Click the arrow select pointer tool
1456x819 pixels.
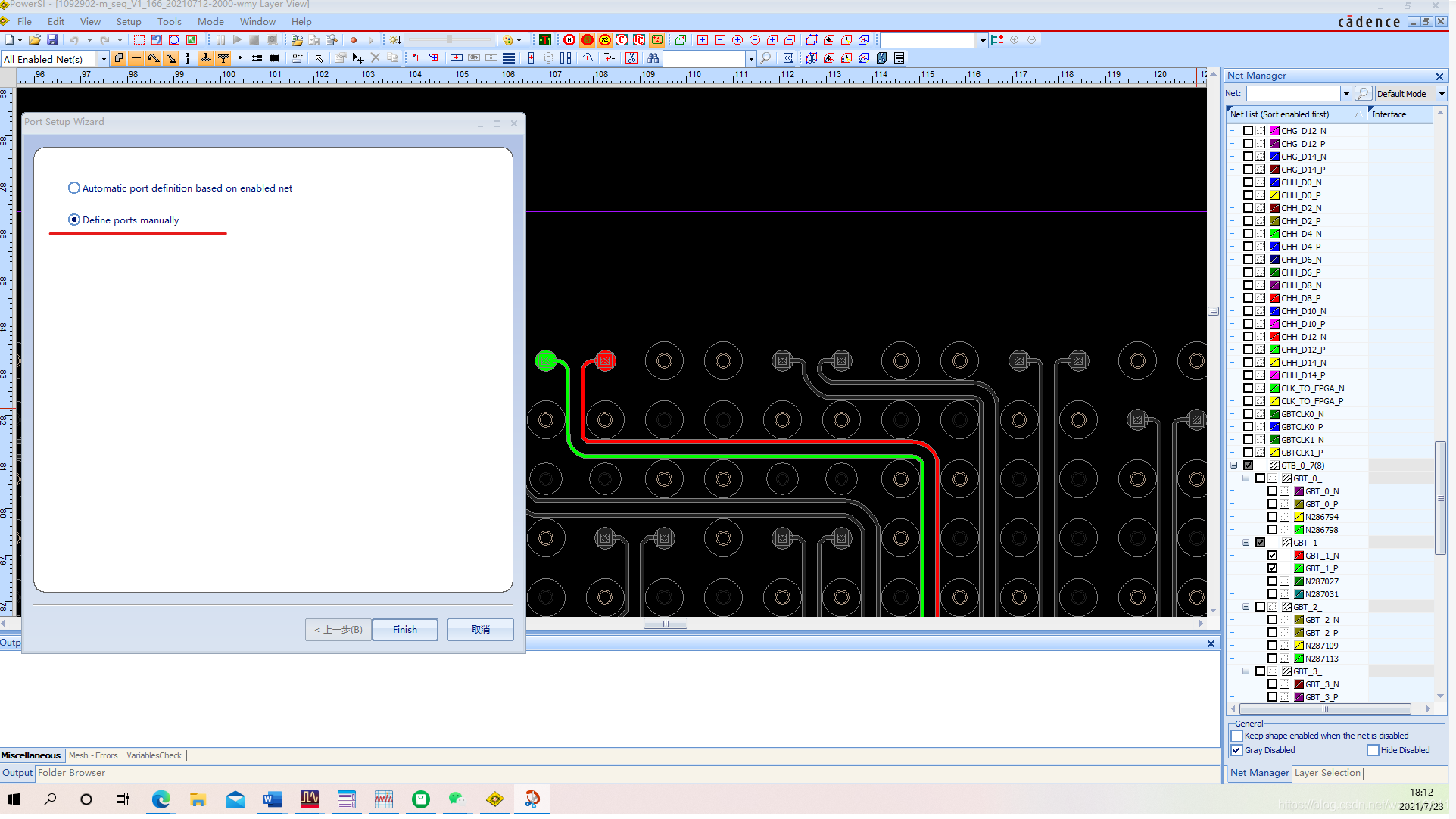[320, 58]
